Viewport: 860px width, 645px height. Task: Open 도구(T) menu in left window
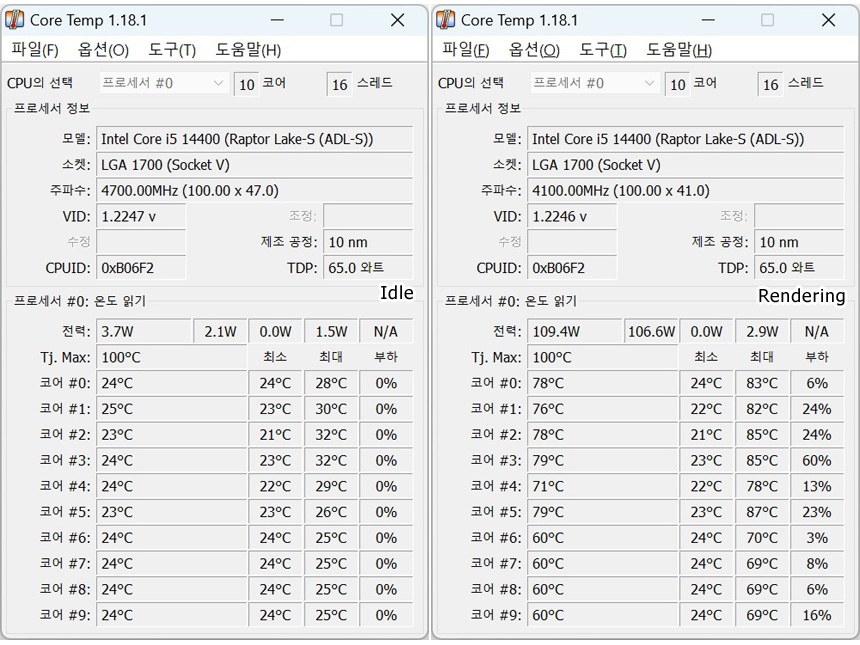tap(172, 50)
